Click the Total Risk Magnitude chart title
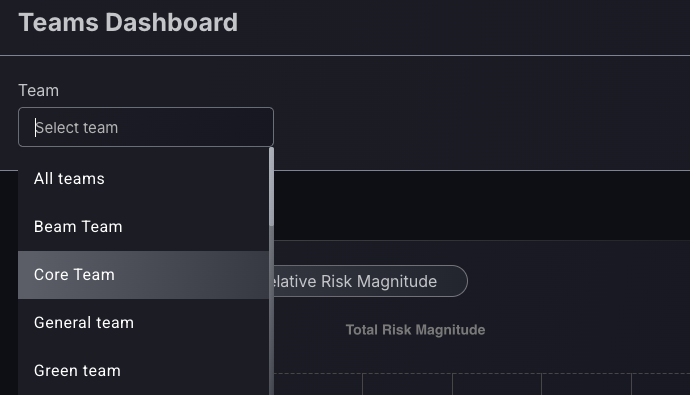The image size is (690, 395). tap(415, 329)
